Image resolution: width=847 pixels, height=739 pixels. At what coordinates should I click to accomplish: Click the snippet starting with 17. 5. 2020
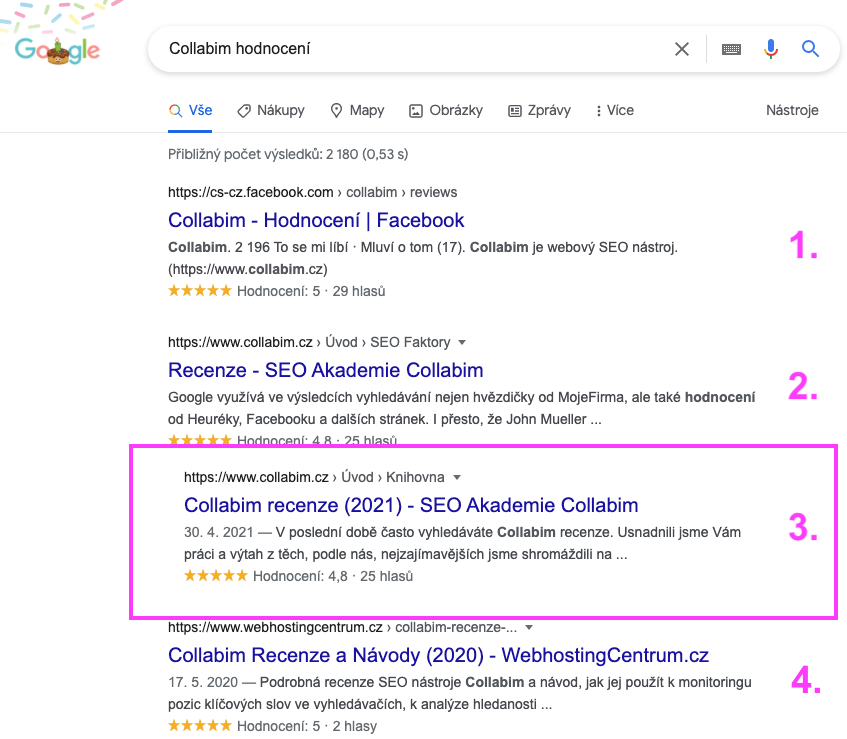pyautogui.click(x=460, y=693)
